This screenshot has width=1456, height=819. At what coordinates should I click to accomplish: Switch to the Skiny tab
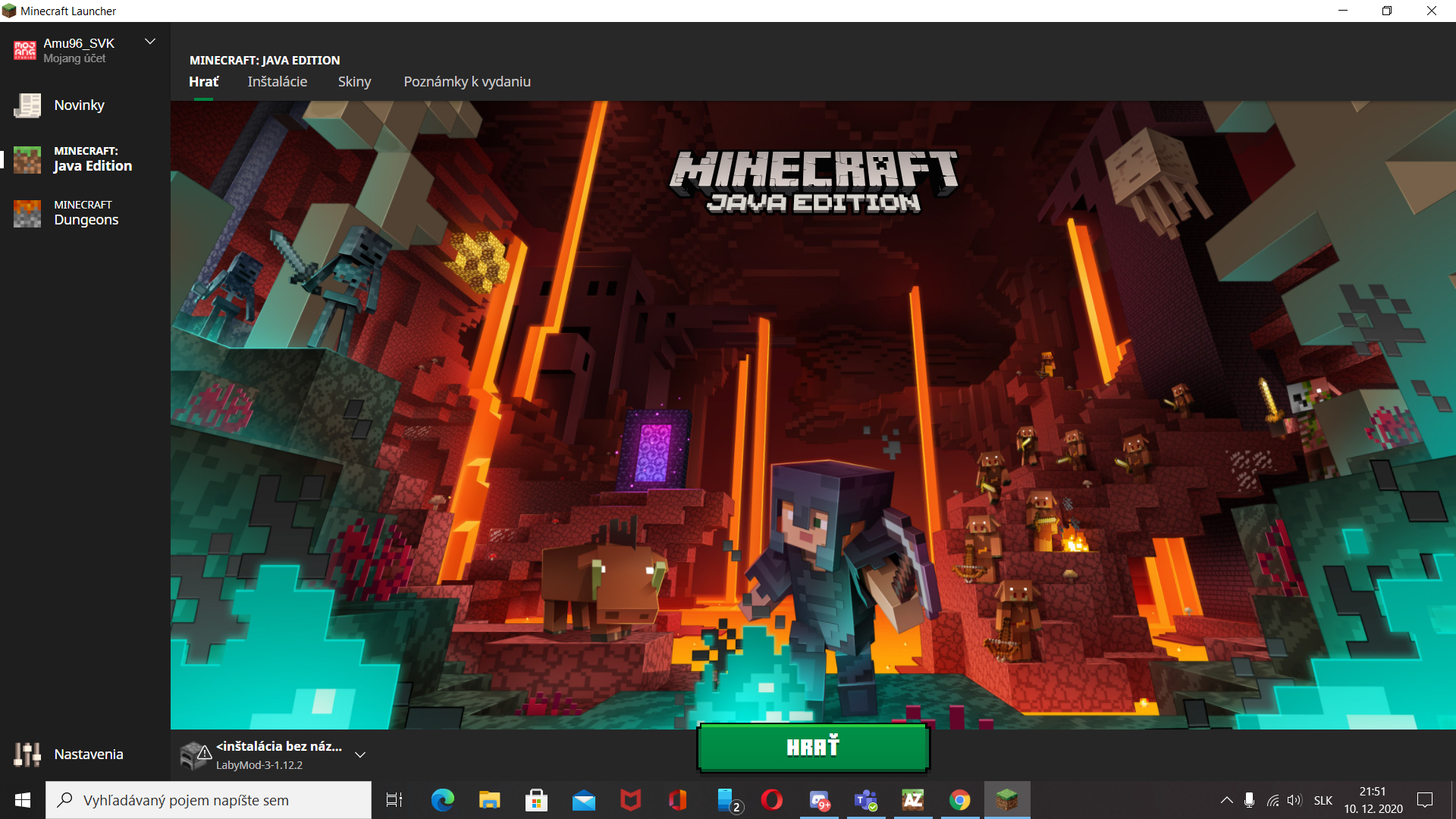(x=354, y=82)
